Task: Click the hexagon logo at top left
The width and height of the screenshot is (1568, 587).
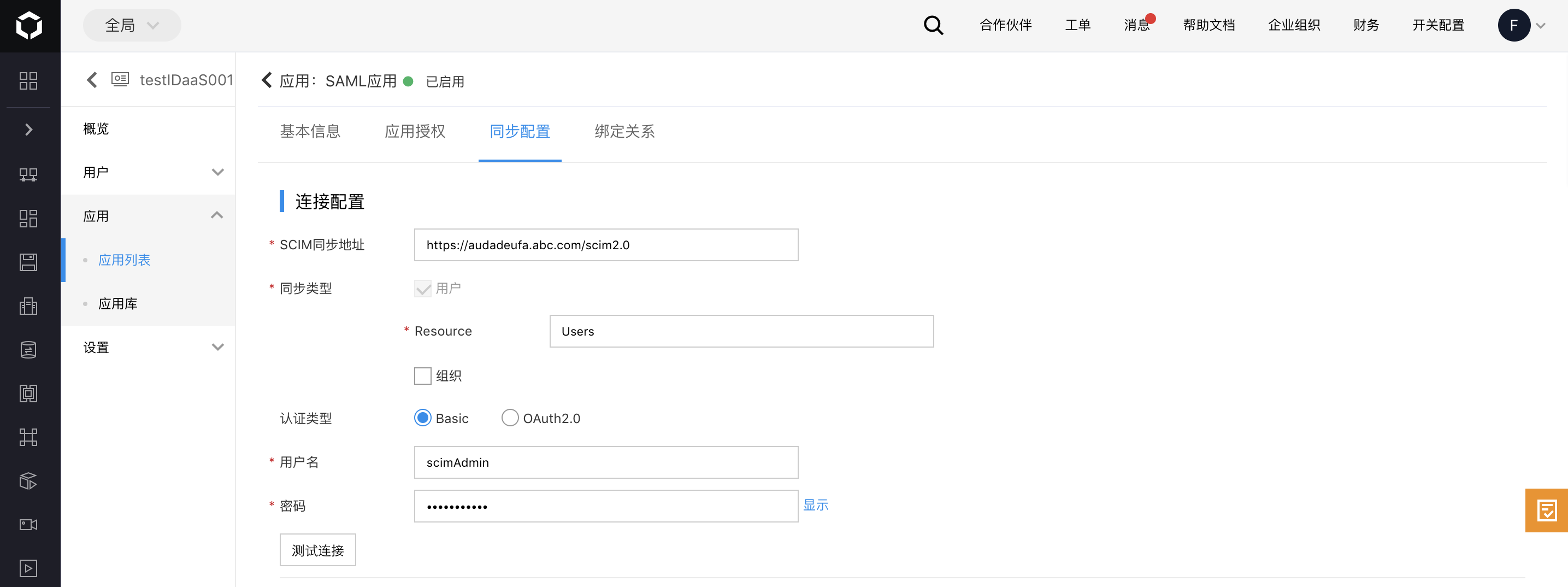Action: (x=28, y=25)
